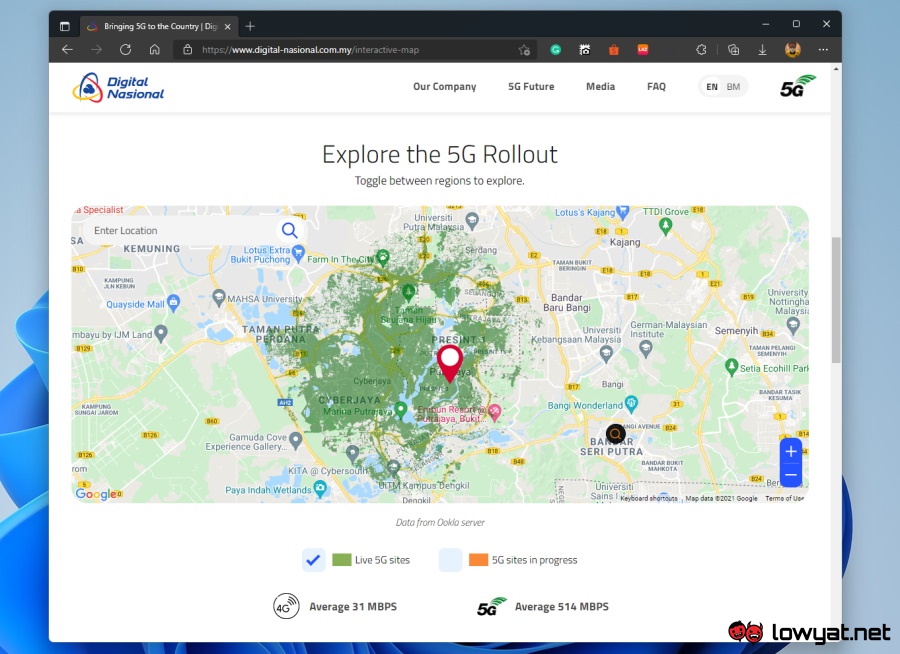
Task: Add page to favorites using the star icon
Action: click(x=524, y=49)
